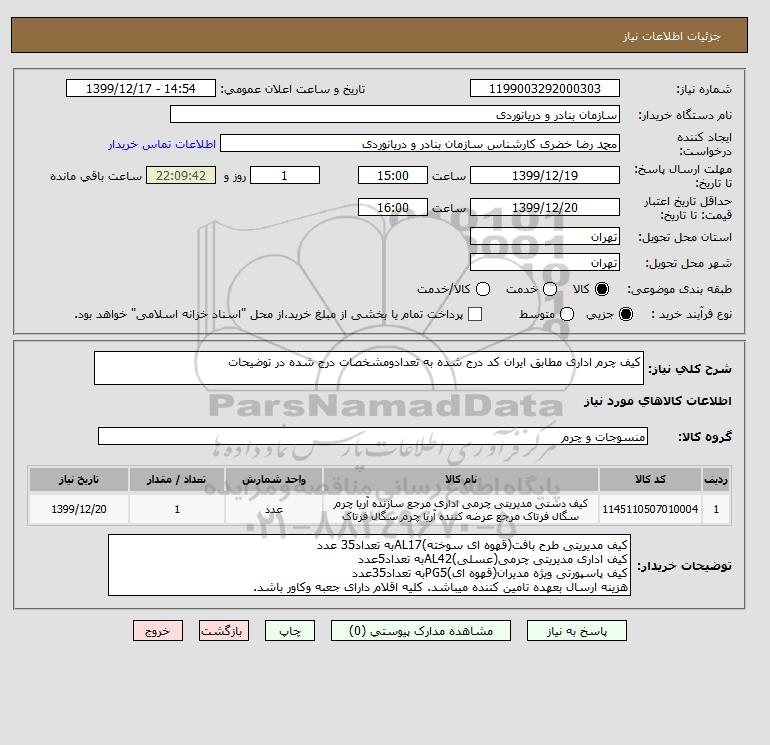Click the need date cell 1399/12/20 in table
The width and height of the screenshot is (770, 745).
(x=79, y=509)
